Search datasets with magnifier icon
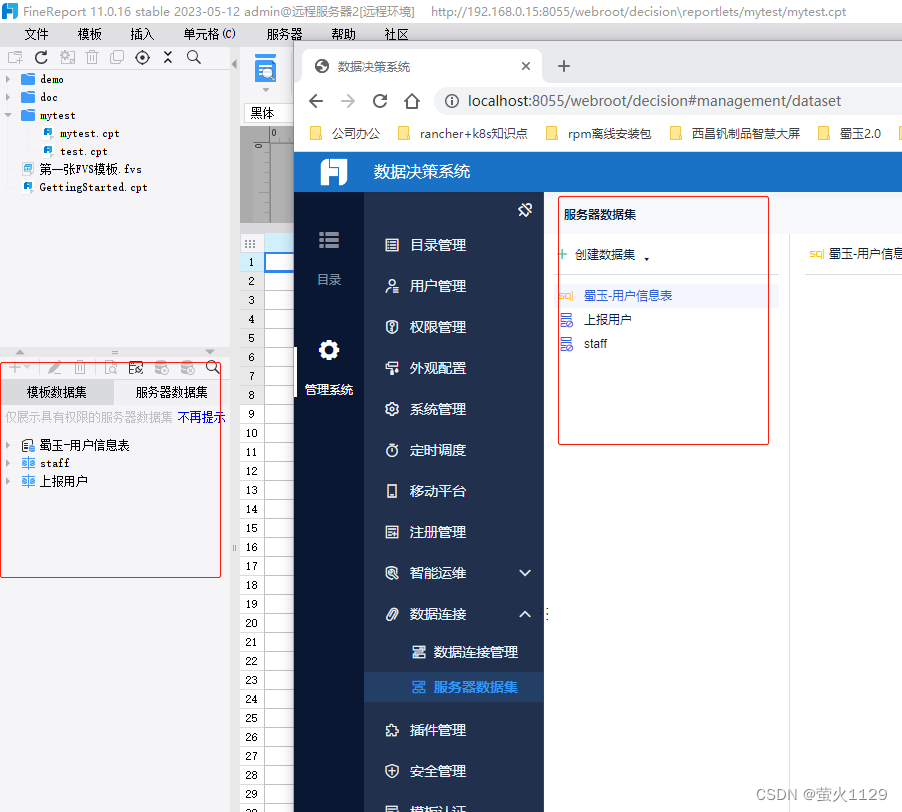This screenshot has width=902, height=812. pos(213,367)
